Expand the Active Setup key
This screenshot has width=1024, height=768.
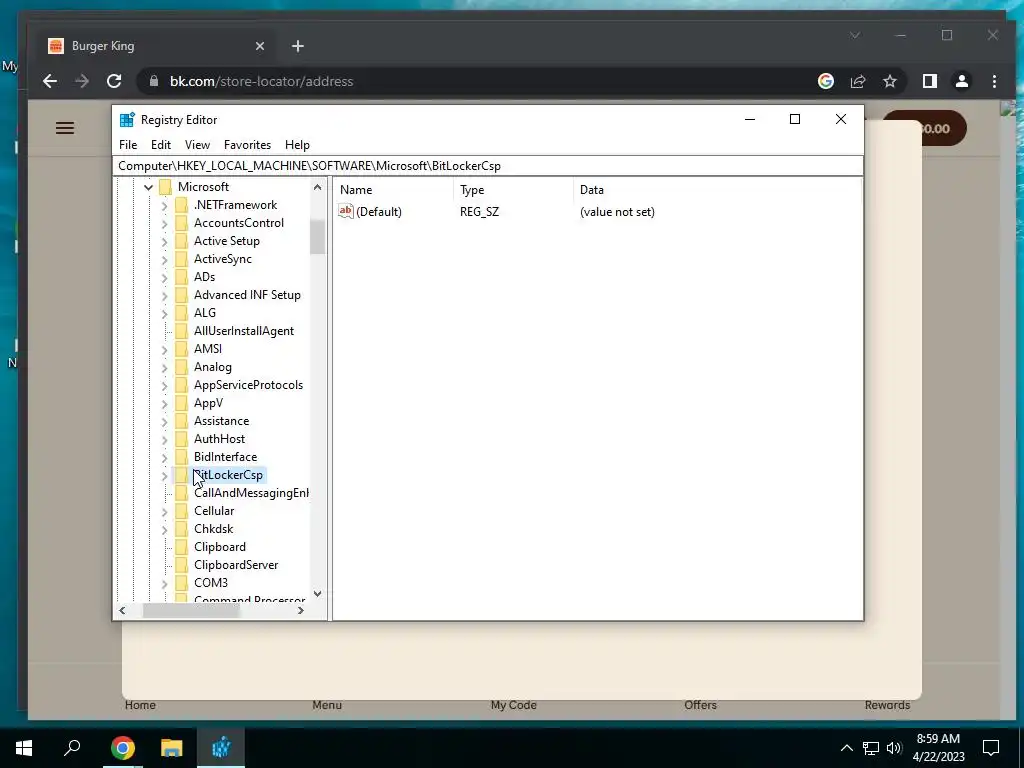(165, 242)
